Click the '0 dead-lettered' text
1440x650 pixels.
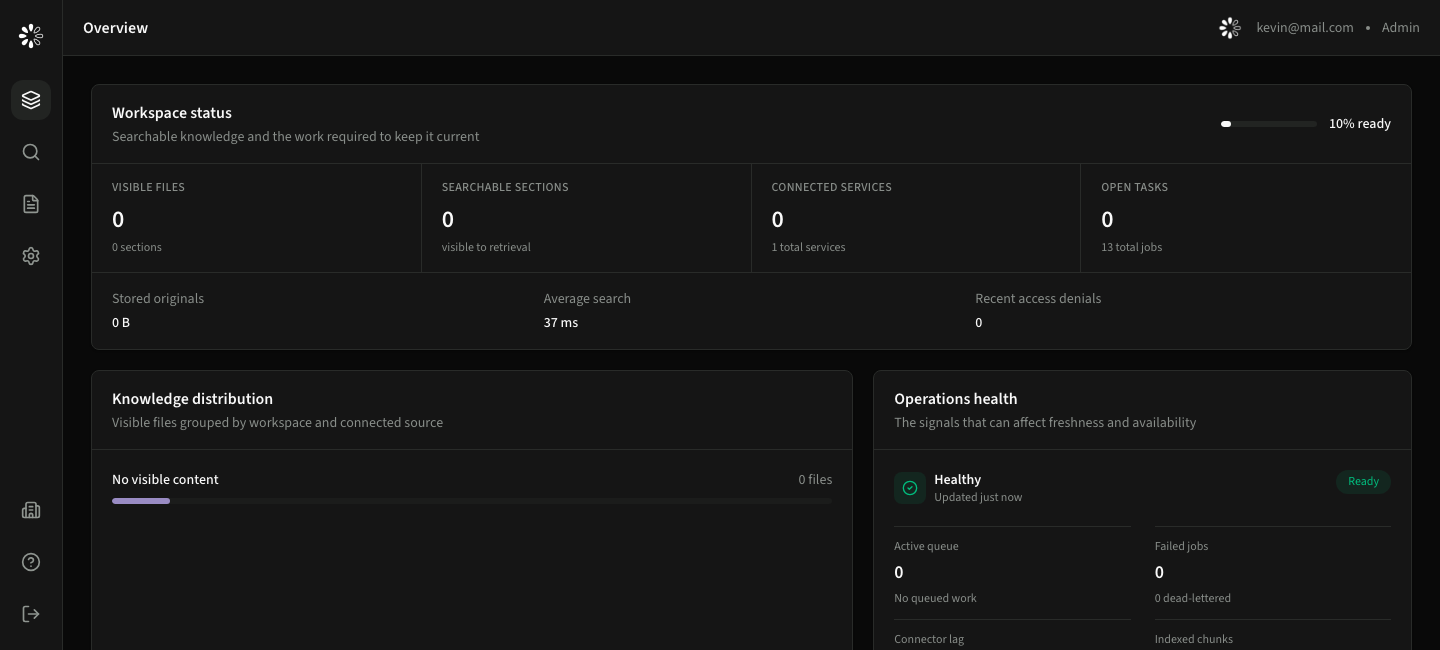pyautogui.click(x=1193, y=598)
